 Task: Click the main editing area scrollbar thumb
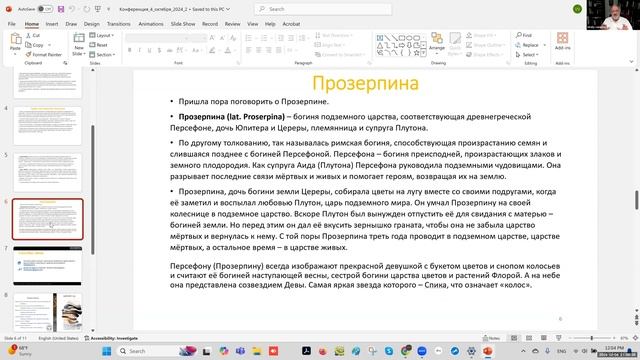pyautogui.click(x=636, y=200)
